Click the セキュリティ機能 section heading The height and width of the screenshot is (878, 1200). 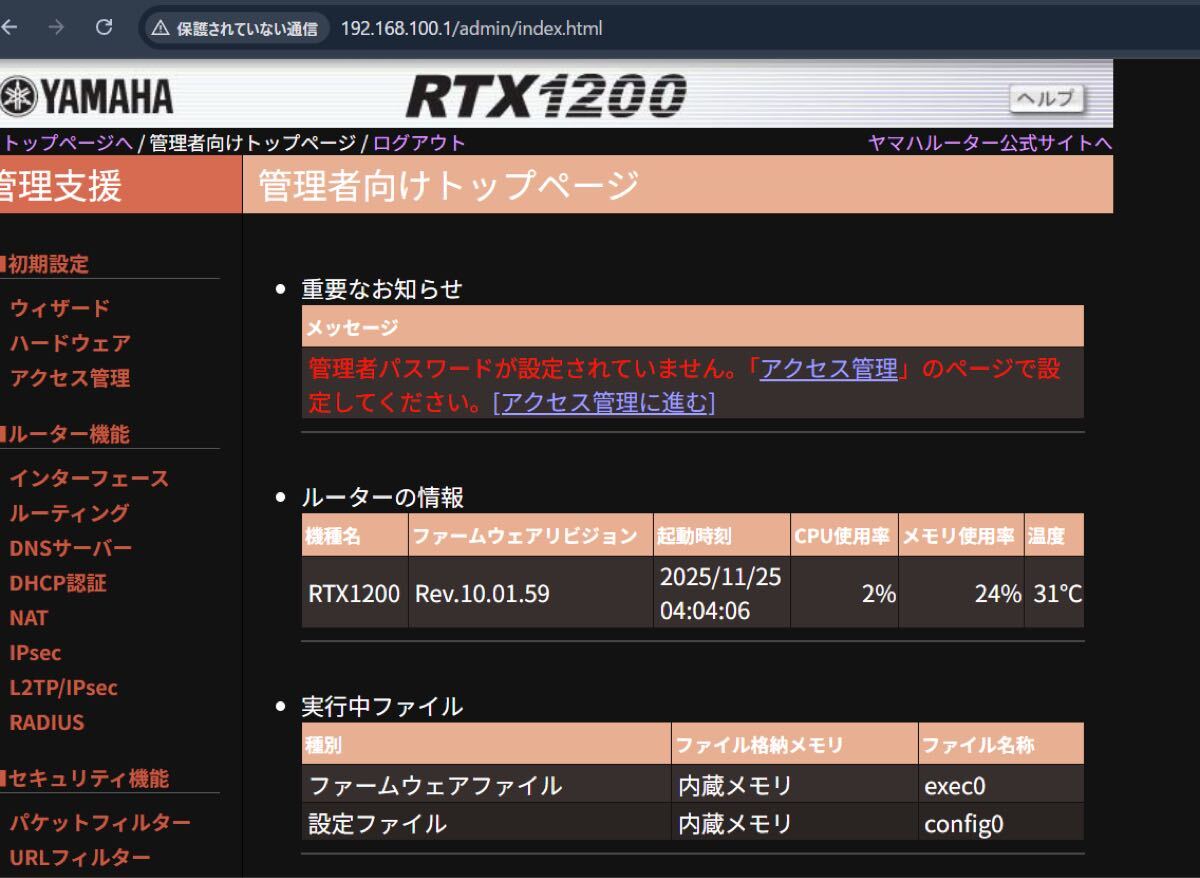click(x=88, y=778)
